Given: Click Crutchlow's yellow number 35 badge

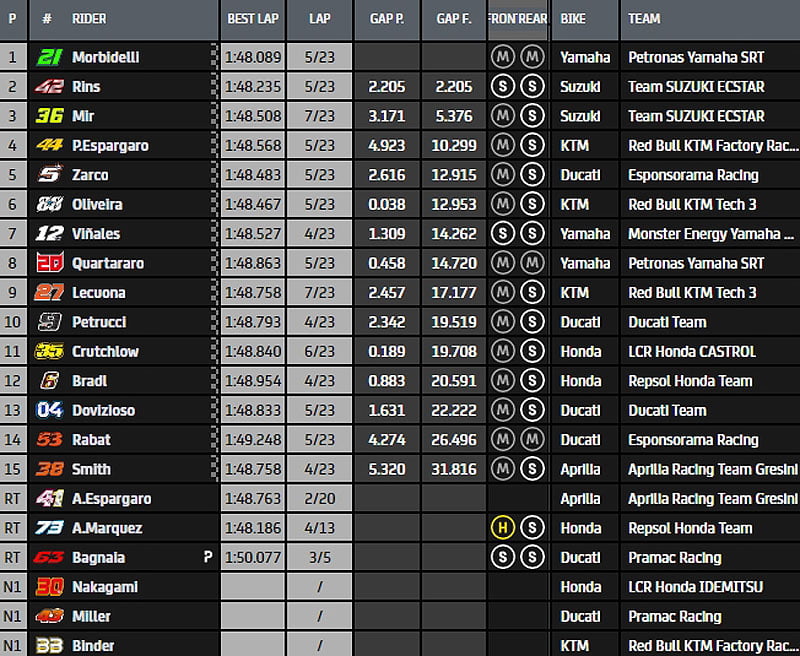Looking at the screenshot, I should click(x=49, y=352).
